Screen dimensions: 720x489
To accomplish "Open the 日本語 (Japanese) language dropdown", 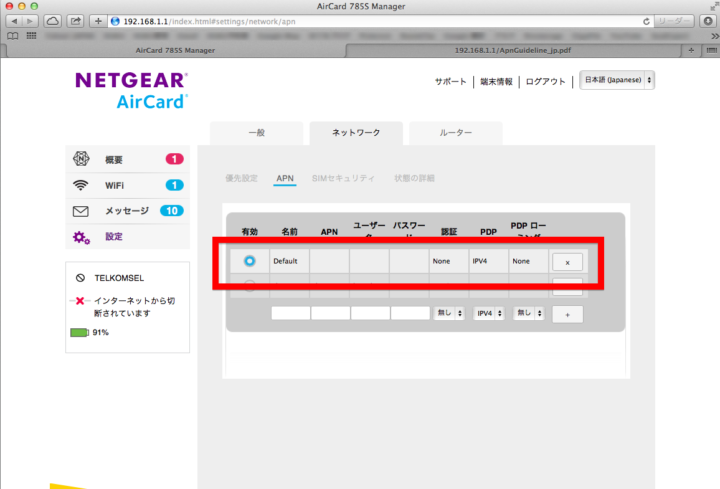I will point(617,80).
